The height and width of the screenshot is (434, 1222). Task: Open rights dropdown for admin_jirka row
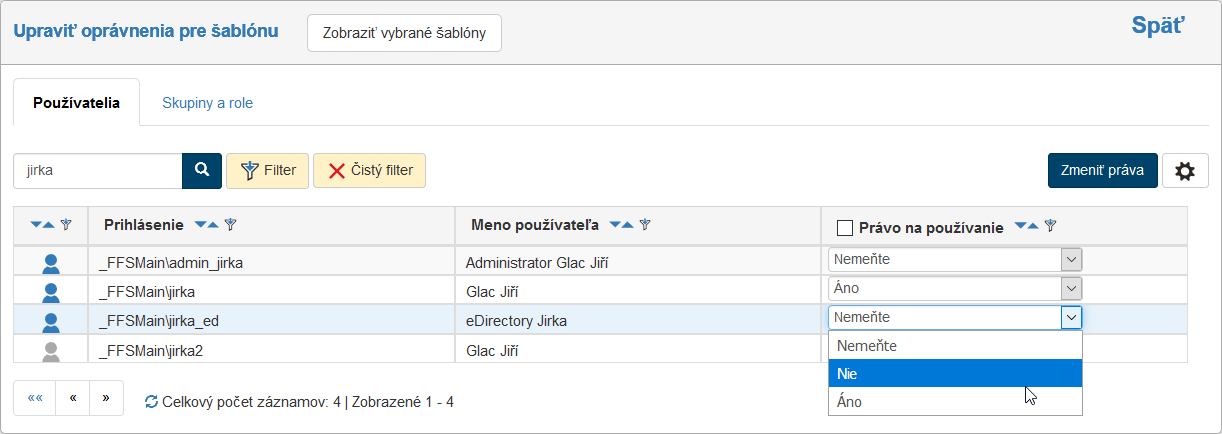click(x=954, y=260)
